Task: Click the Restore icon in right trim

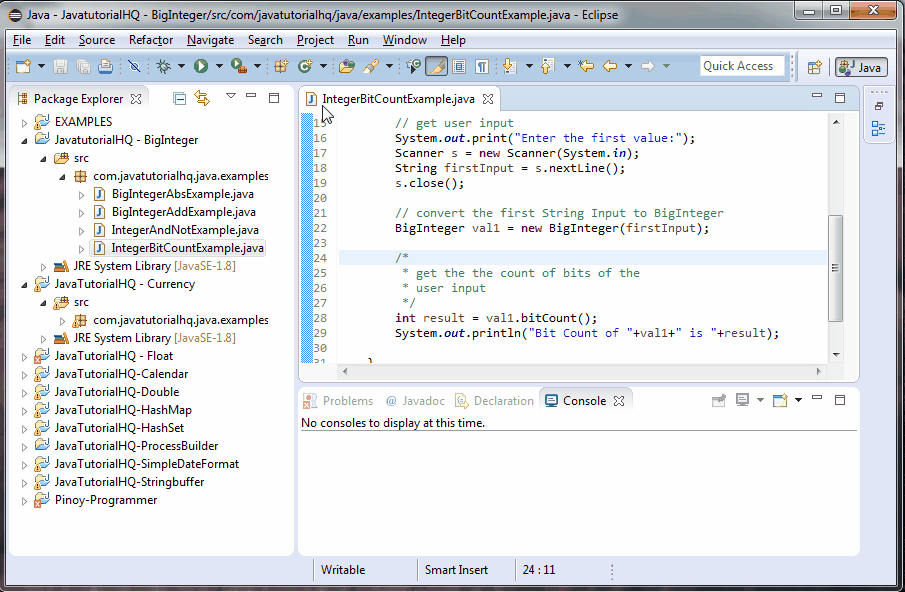Action: pyautogui.click(x=878, y=106)
